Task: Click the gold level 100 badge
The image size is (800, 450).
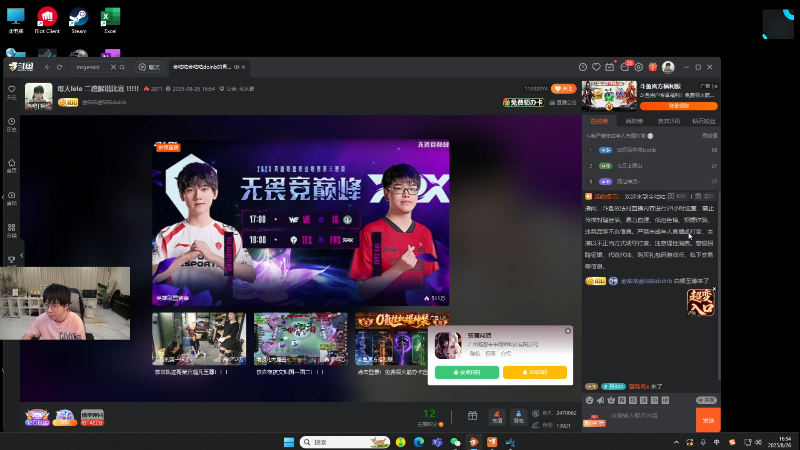Action: pyautogui.click(x=68, y=103)
